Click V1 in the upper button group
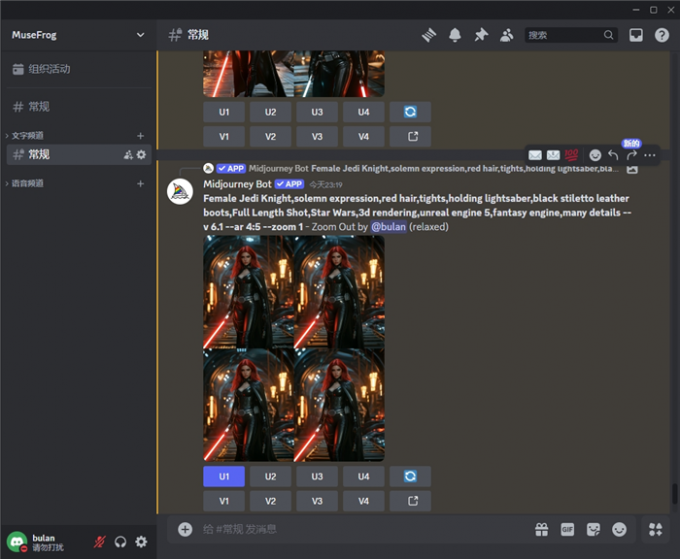Image resolution: width=680 pixels, height=559 pixels. coord(224,137)
